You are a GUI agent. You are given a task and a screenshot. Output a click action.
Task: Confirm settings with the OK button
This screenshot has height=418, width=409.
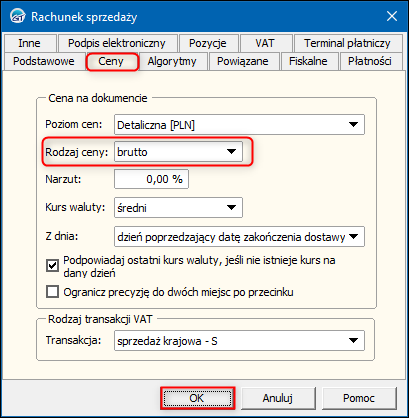(x=197, y=398)
